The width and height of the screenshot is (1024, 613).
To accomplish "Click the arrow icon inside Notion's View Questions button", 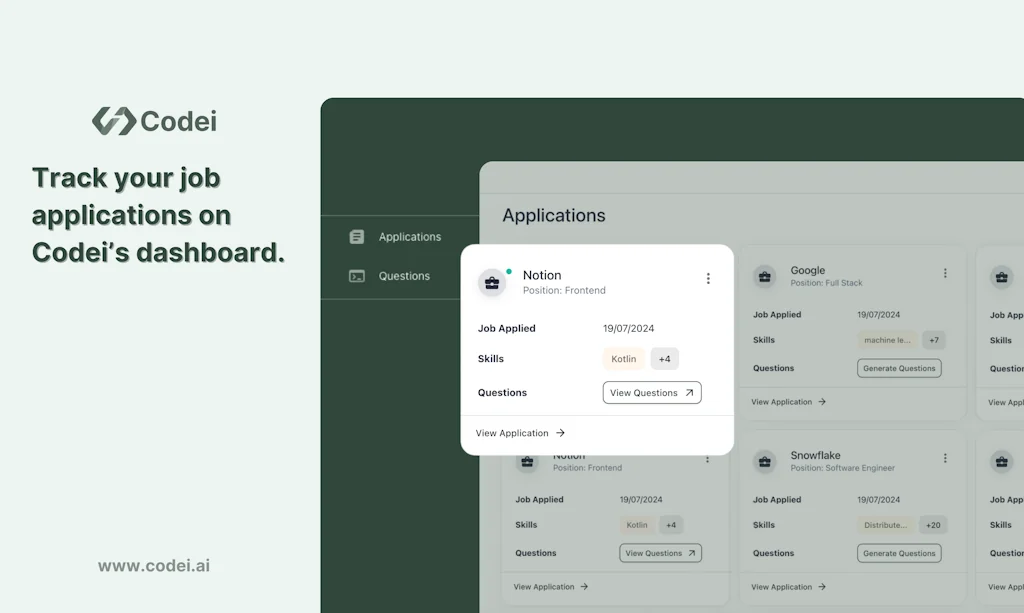I will [688, 392].
